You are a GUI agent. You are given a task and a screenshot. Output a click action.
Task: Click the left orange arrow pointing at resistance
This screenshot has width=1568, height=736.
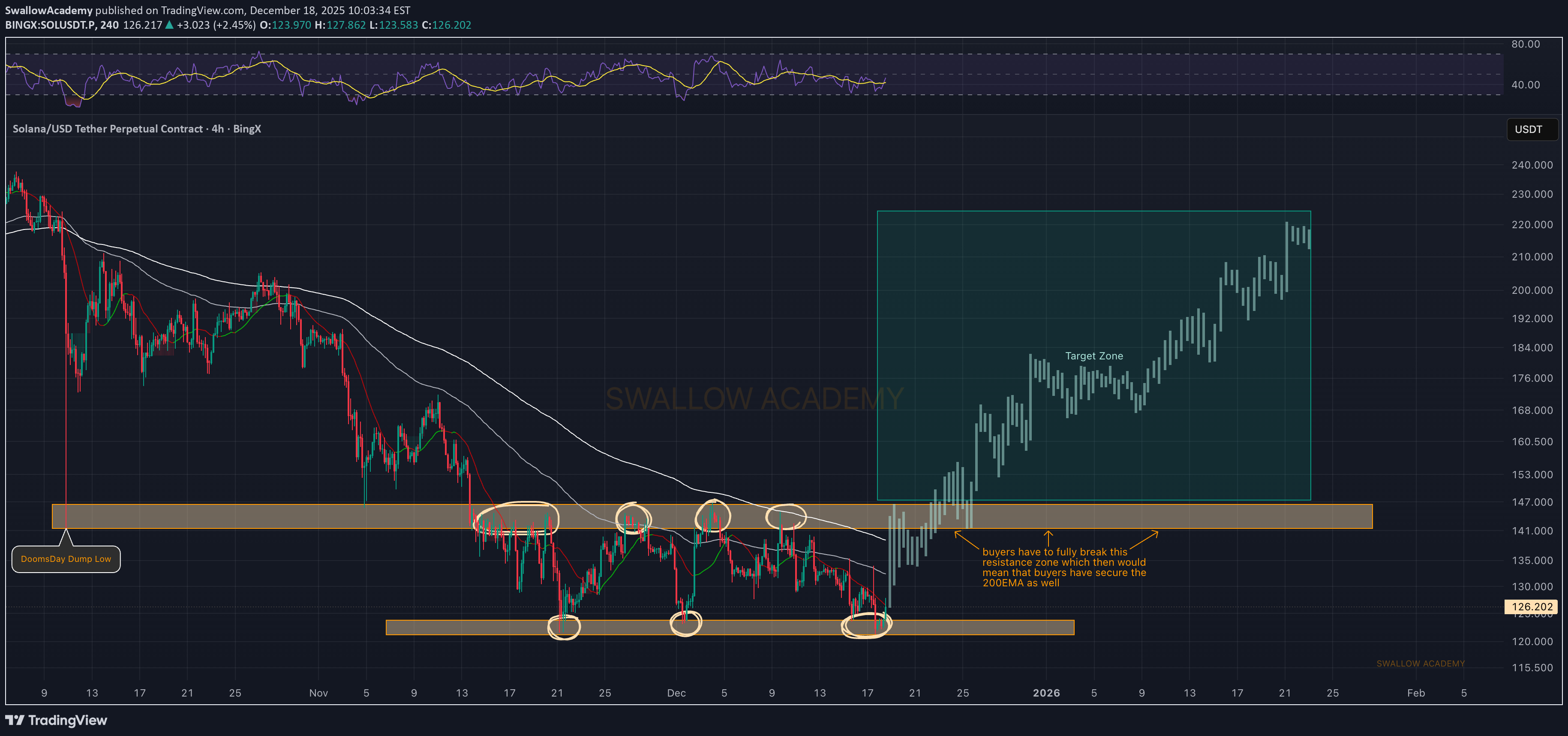click(967, 540)
